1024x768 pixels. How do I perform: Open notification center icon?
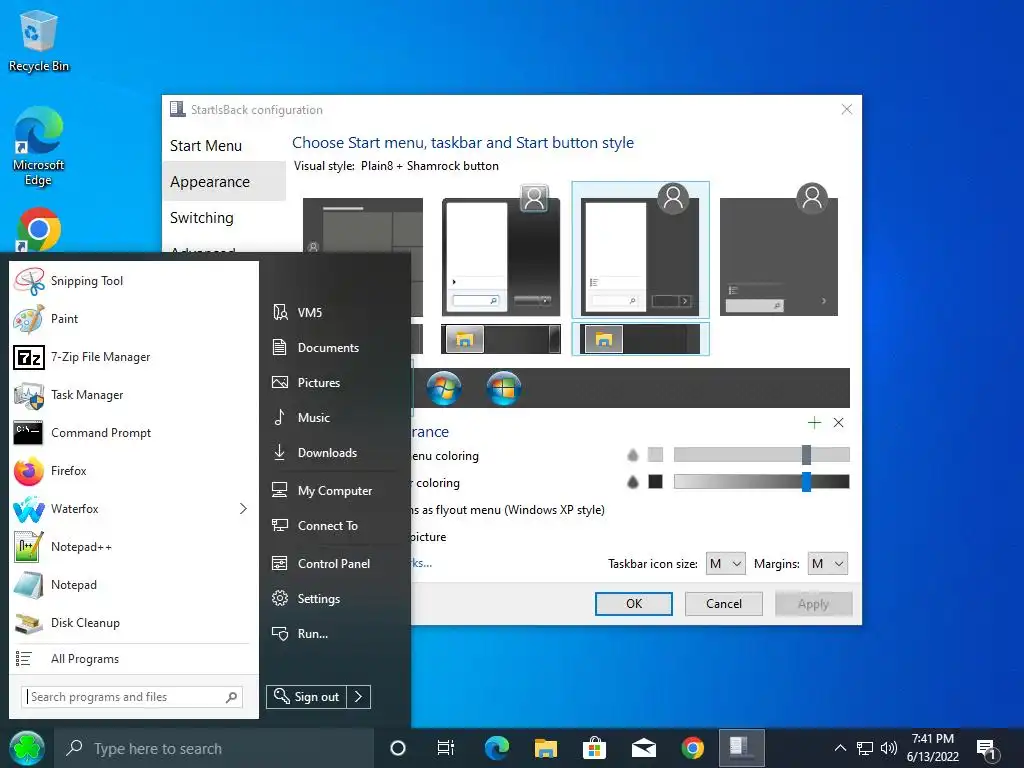pyautogui.click(x=987, y=750)
